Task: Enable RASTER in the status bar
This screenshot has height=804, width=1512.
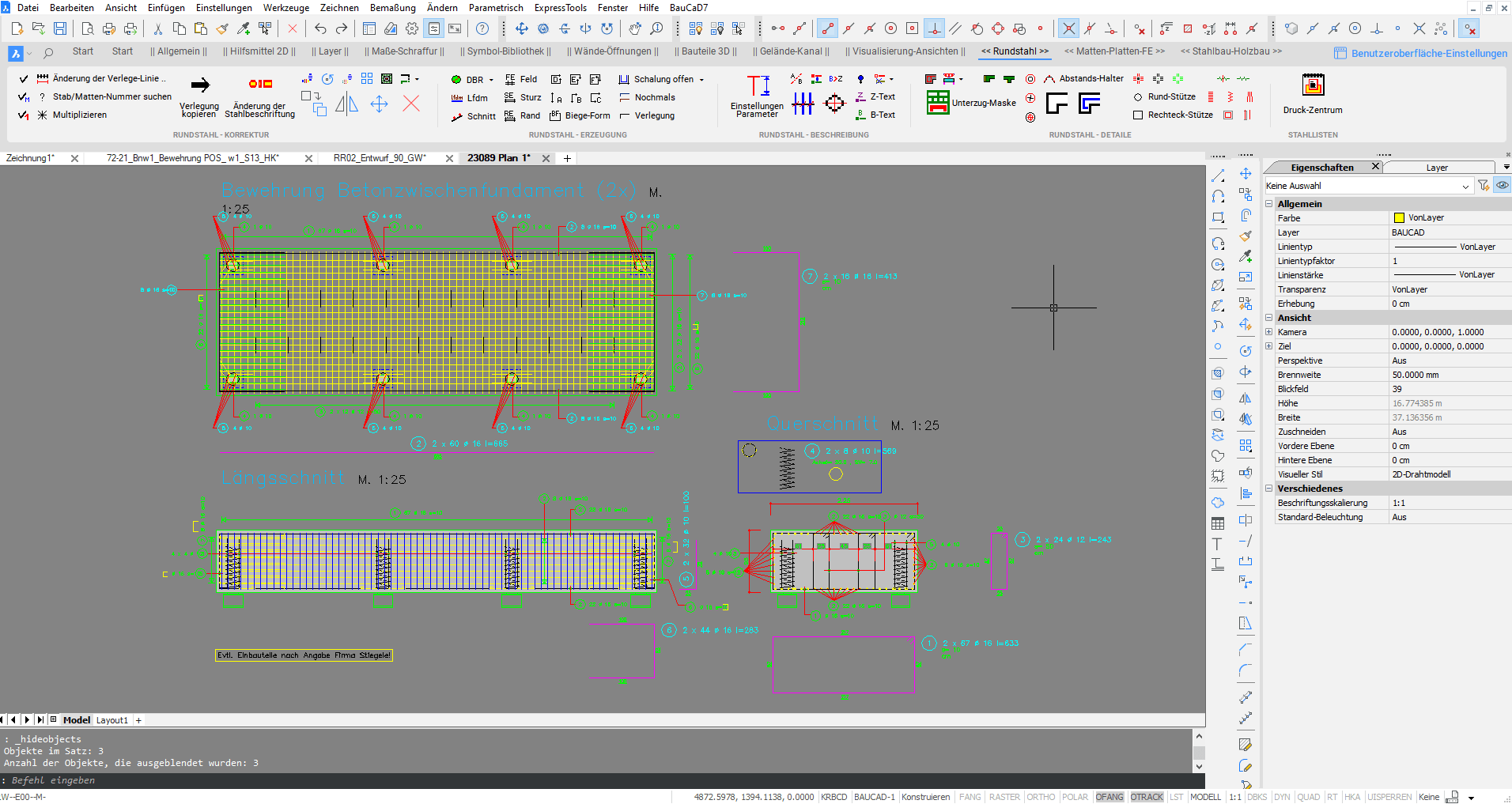Action: [x=1004, y=797]
